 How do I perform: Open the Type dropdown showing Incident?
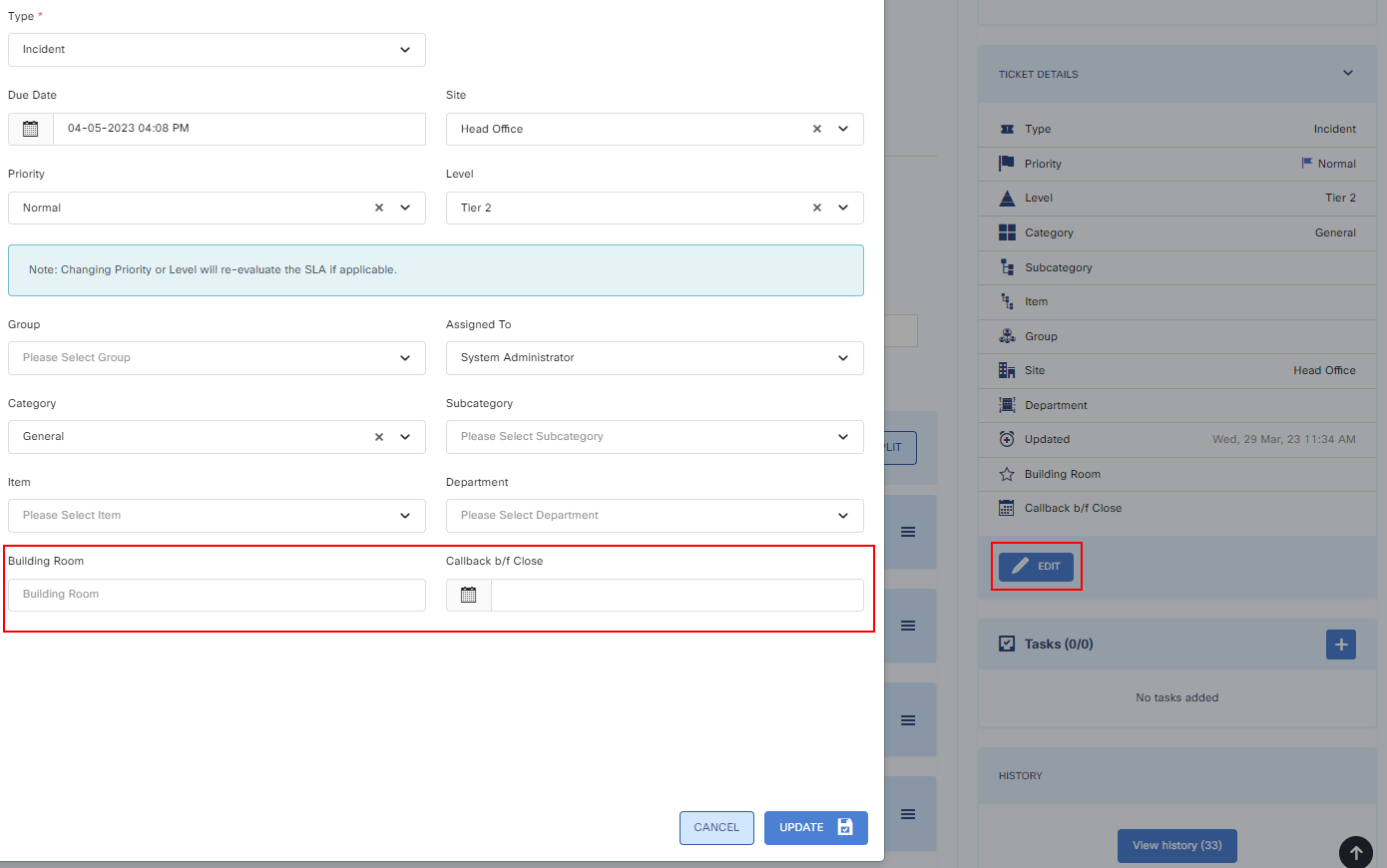click(217, 50)
